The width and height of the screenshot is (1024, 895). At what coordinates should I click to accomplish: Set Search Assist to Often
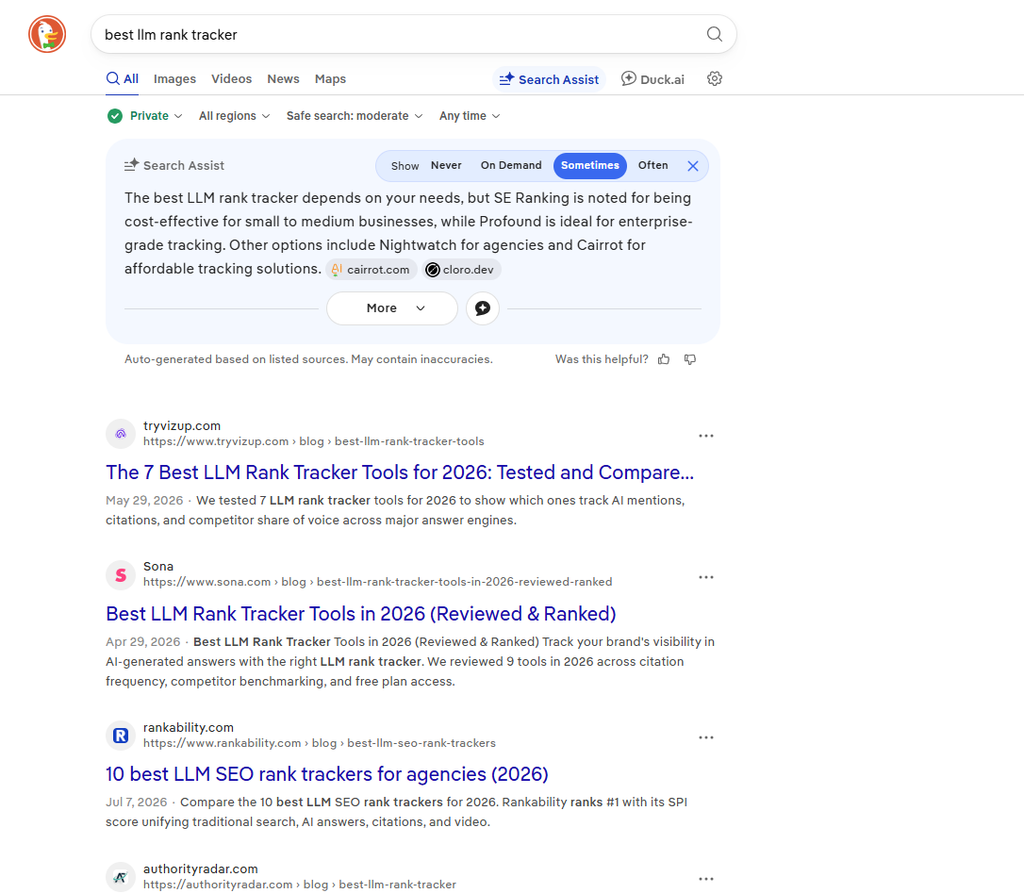click(653, 165)
